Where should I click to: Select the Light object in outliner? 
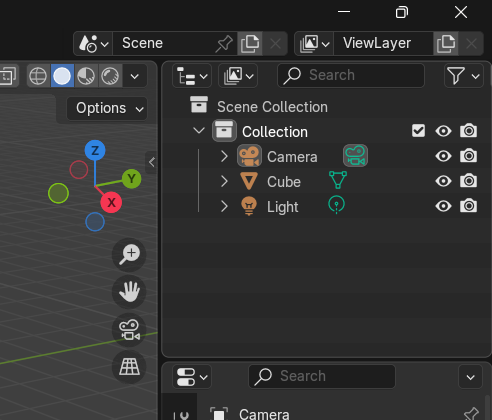click(x=283, y=207)
